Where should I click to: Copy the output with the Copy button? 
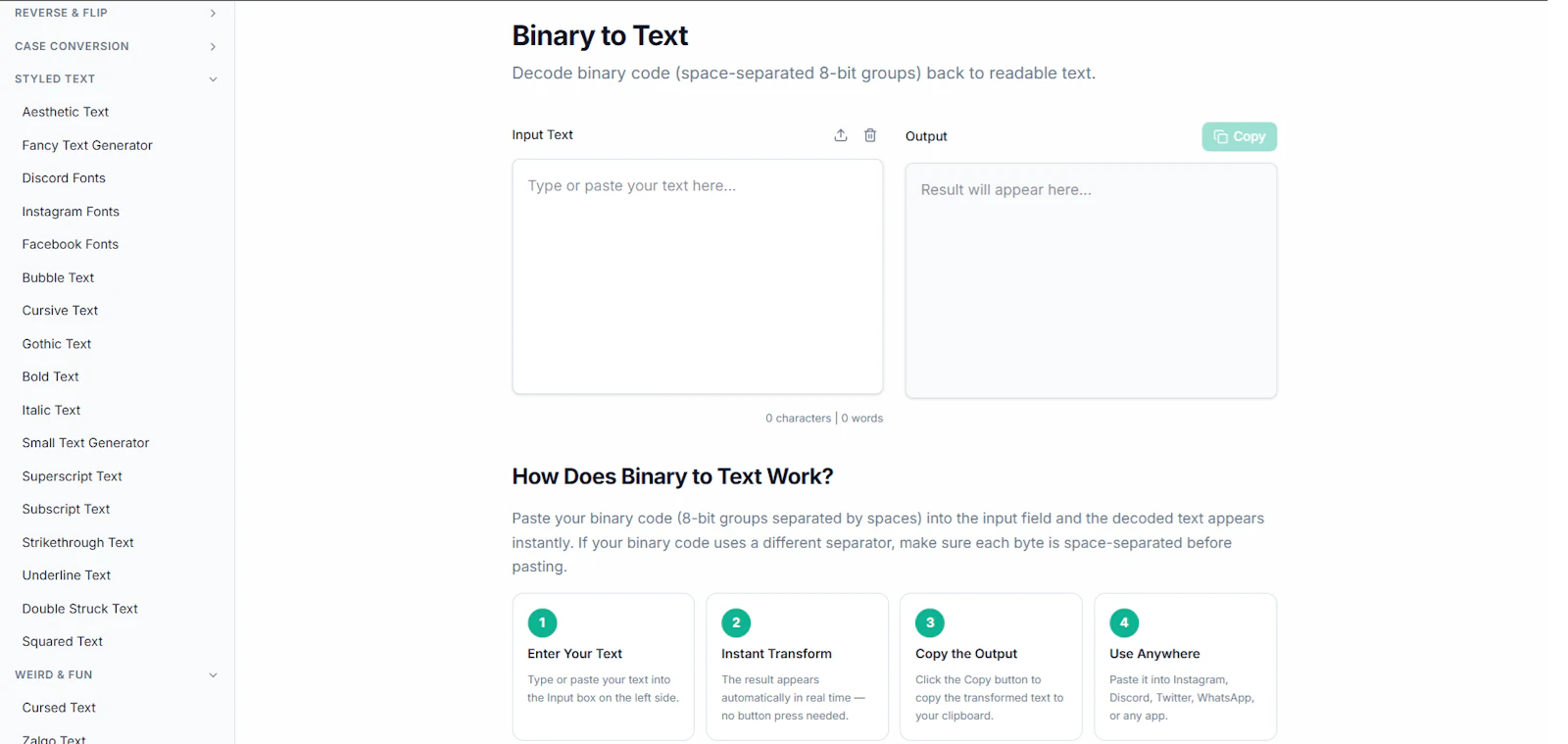pos(1239,136)
